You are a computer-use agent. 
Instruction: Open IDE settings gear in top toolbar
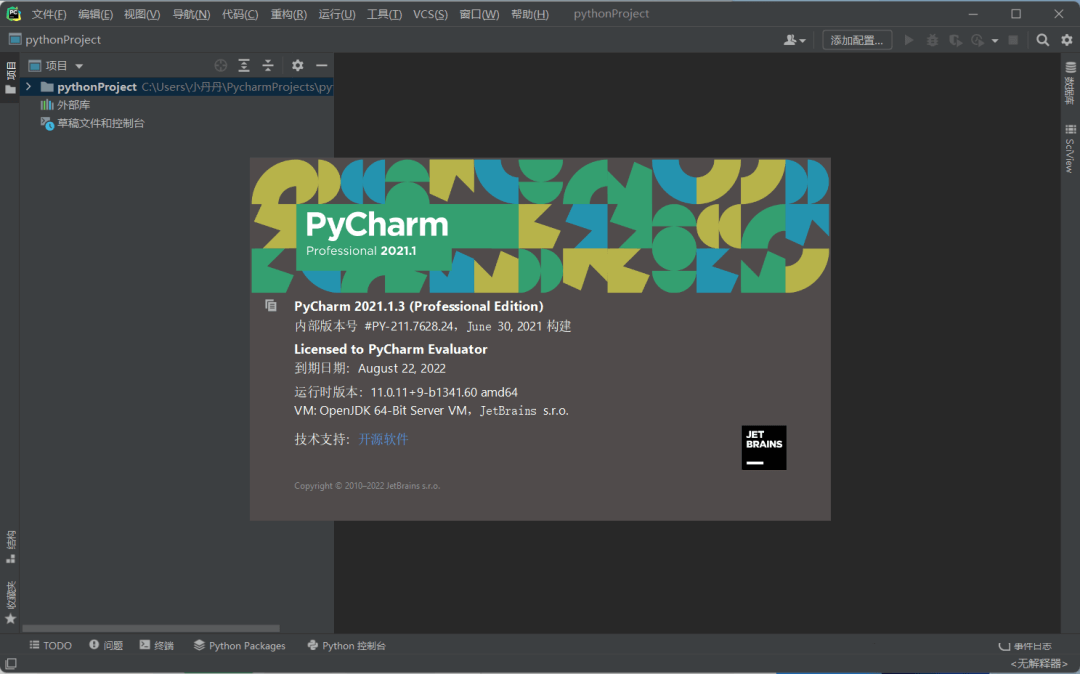tap(1066, 40)
